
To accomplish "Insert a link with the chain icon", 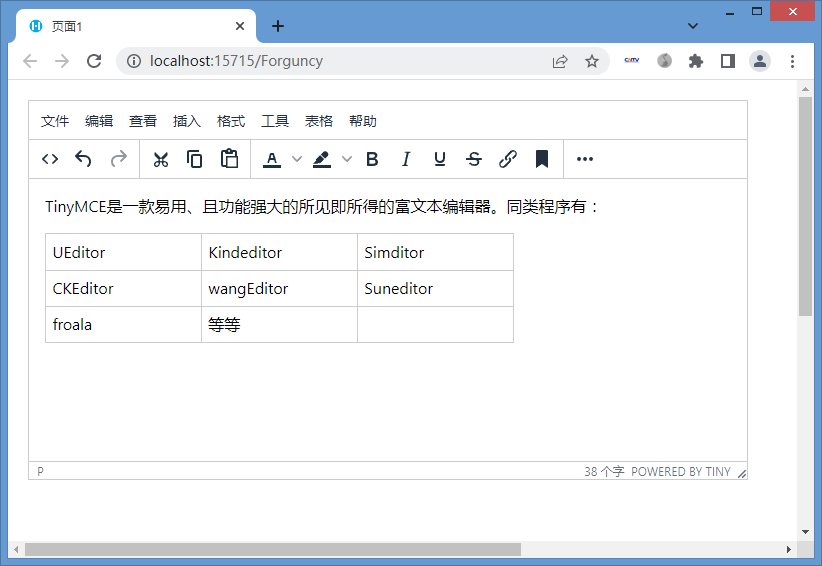I will click(x=507, y=159).
